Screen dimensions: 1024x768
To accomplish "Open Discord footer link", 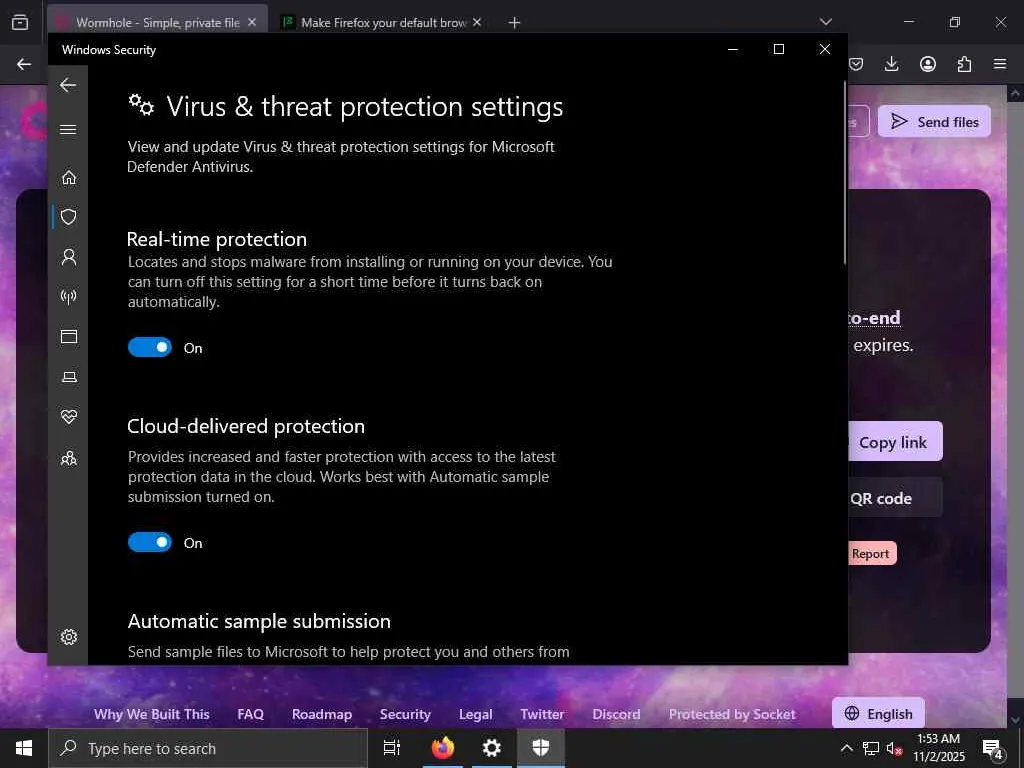I will click(x=616, y=714).
